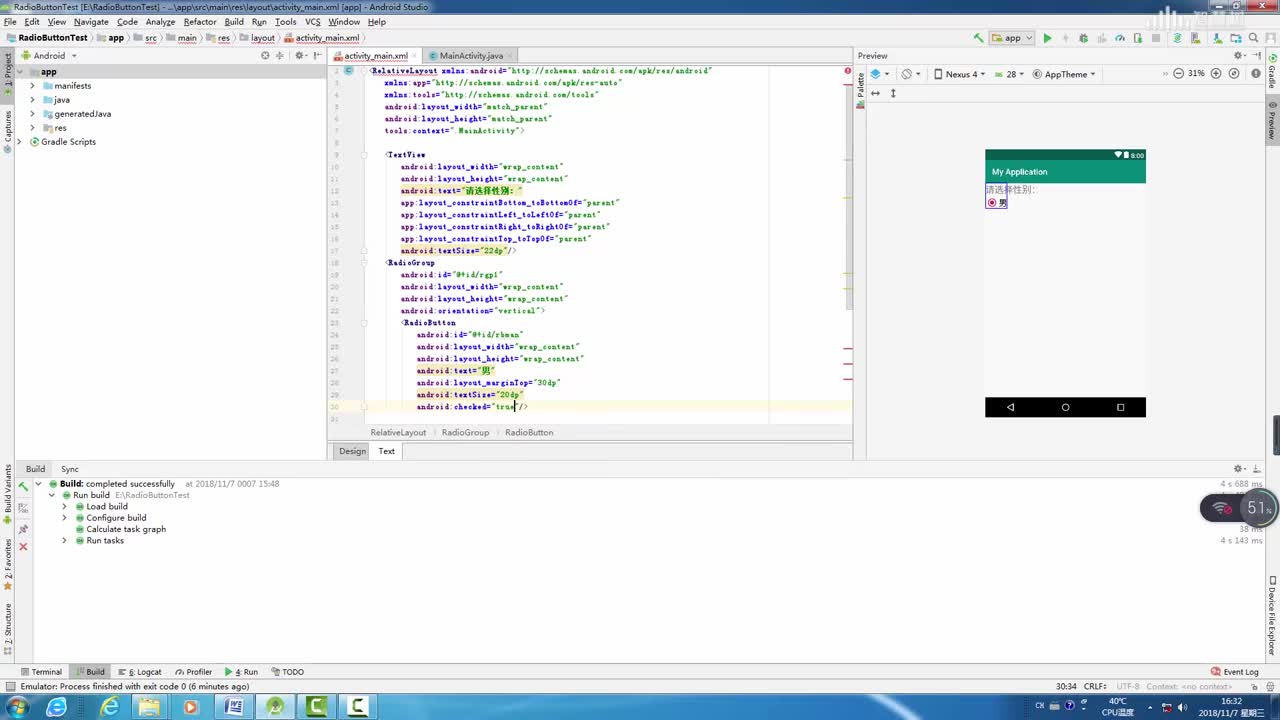The height and width of the screenshot is (720, 1280).
Task: Click zoom to fit screen icon in Preview
Action: click(1234, 73)
